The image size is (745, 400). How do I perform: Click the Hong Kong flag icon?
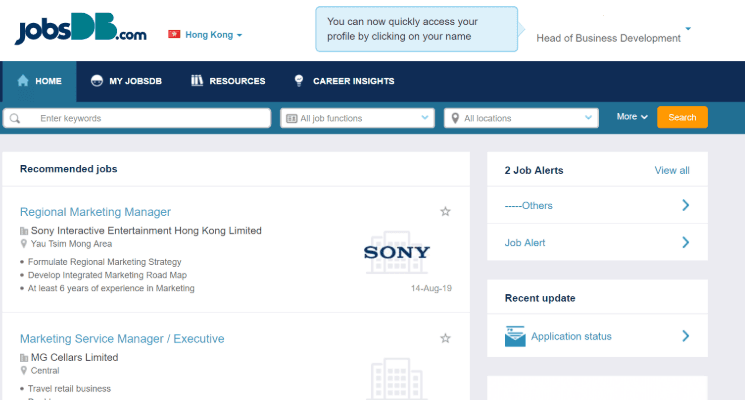174,34
